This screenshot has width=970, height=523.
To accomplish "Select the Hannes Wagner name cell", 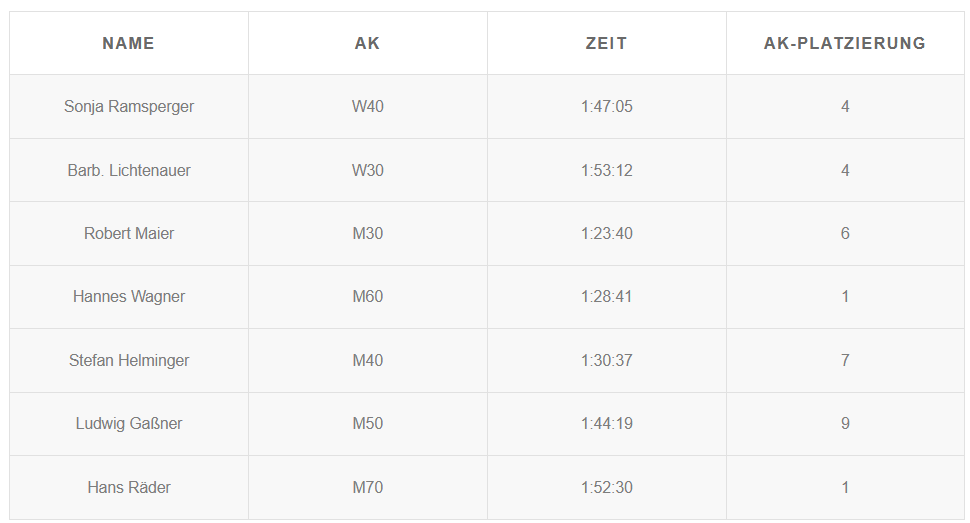I will point(129,296).
